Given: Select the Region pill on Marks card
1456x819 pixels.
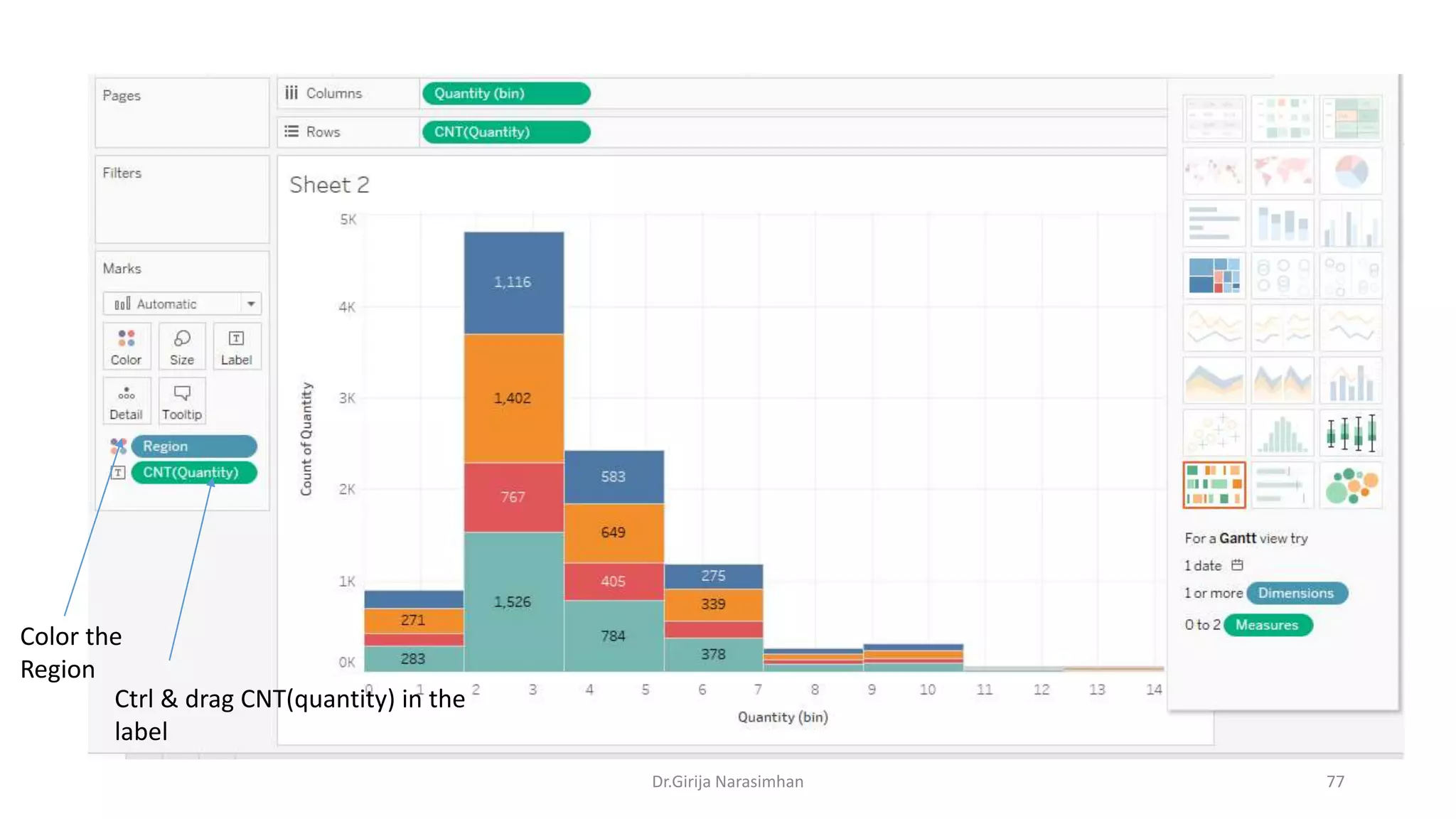Looking at the screenshot, I should click(193, 446).
